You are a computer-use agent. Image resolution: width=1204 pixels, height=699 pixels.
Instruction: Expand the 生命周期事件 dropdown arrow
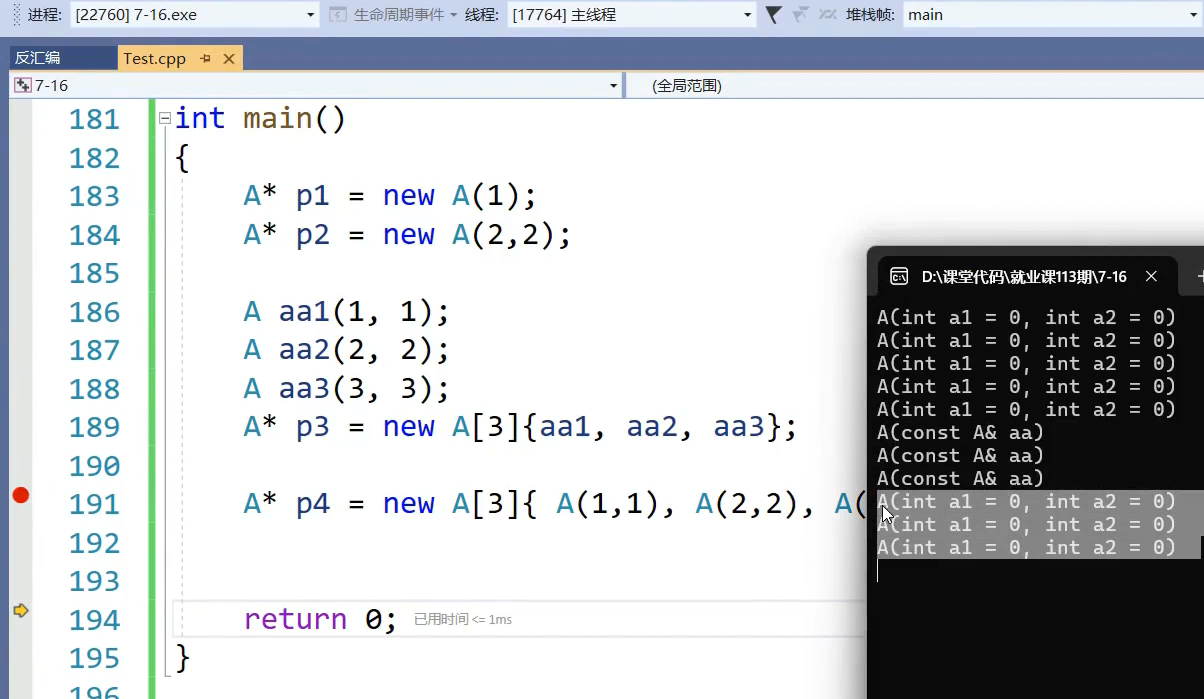point(453,15)
